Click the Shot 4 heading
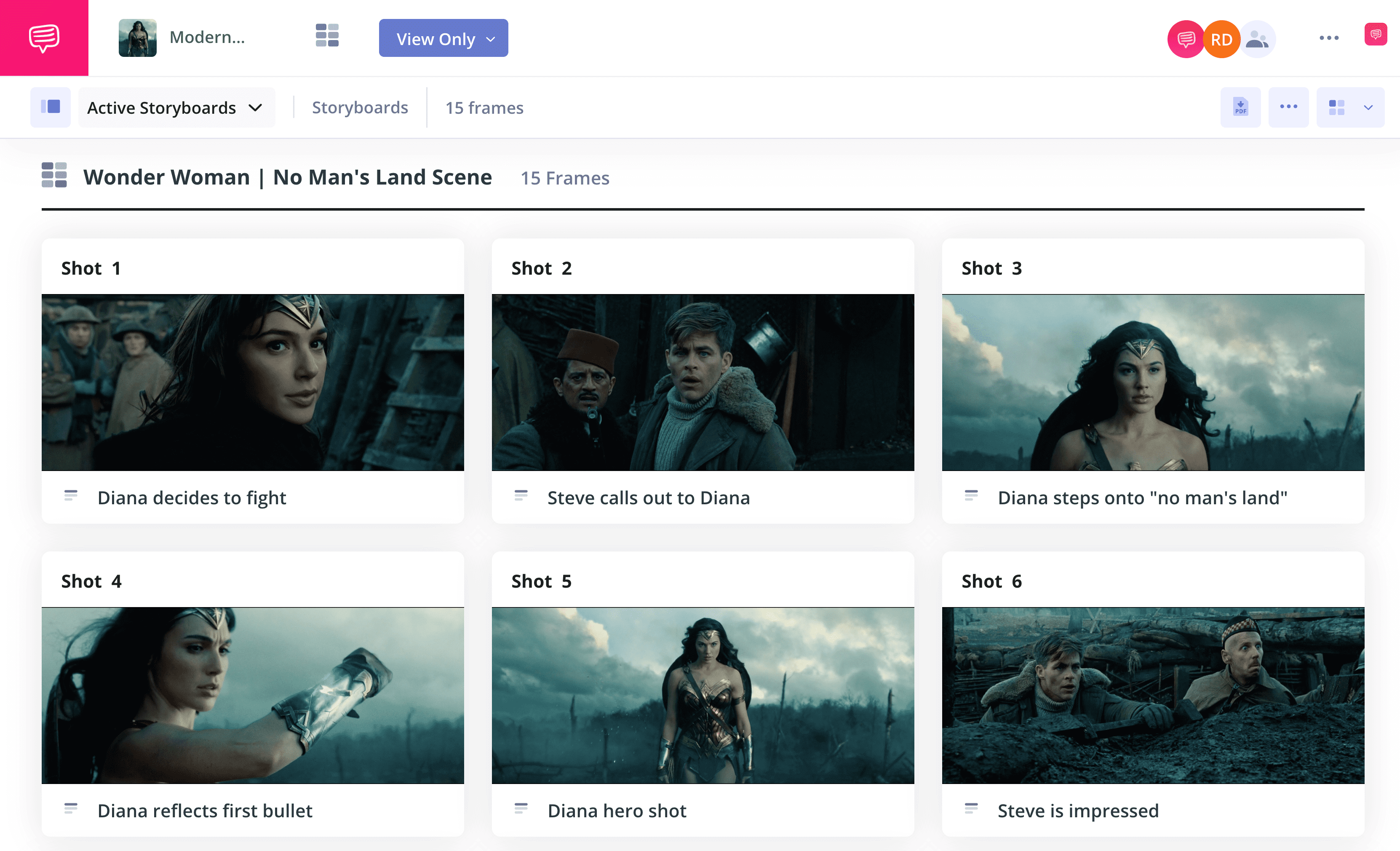1400x851 pixels. coord(91,581)
